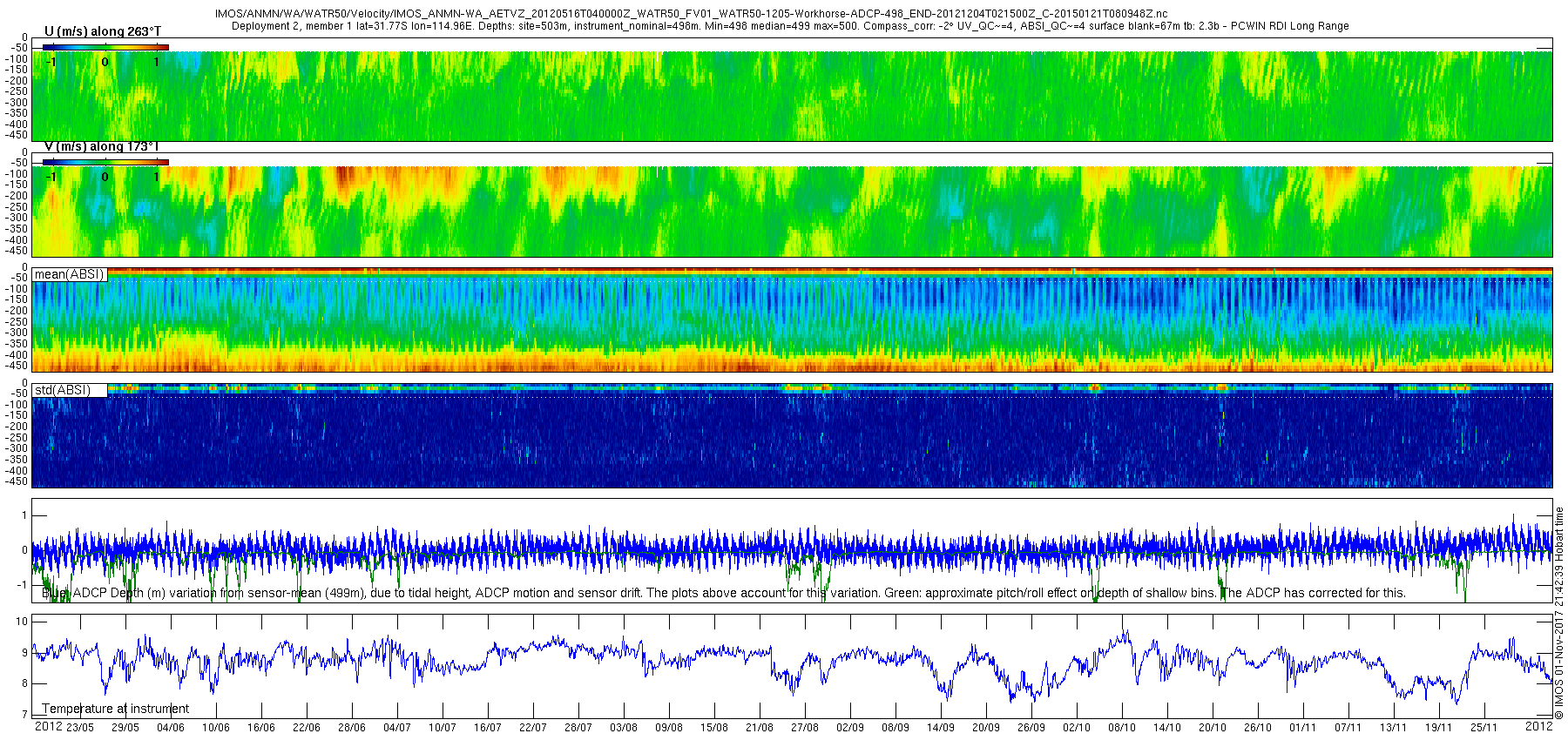
Task: Click the '10/07' date tick label
Action: pyautogui.click(x=443, y=728)
